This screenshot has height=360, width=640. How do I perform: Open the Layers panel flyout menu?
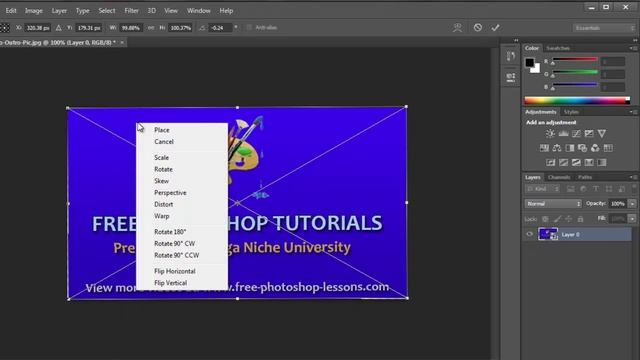[x=633, y=177]
